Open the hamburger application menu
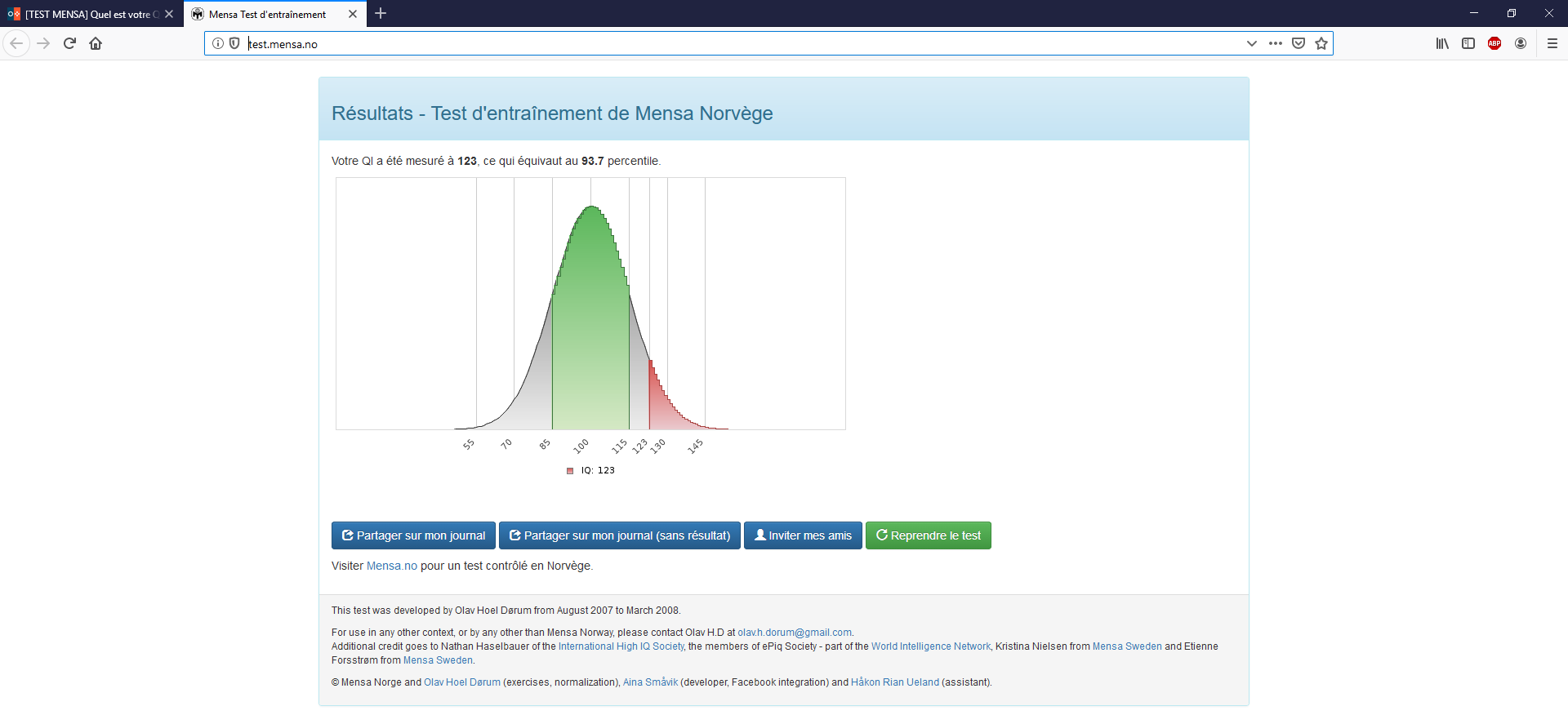The width and height of the screenshot is (1568, 724). coord(1552,43)
